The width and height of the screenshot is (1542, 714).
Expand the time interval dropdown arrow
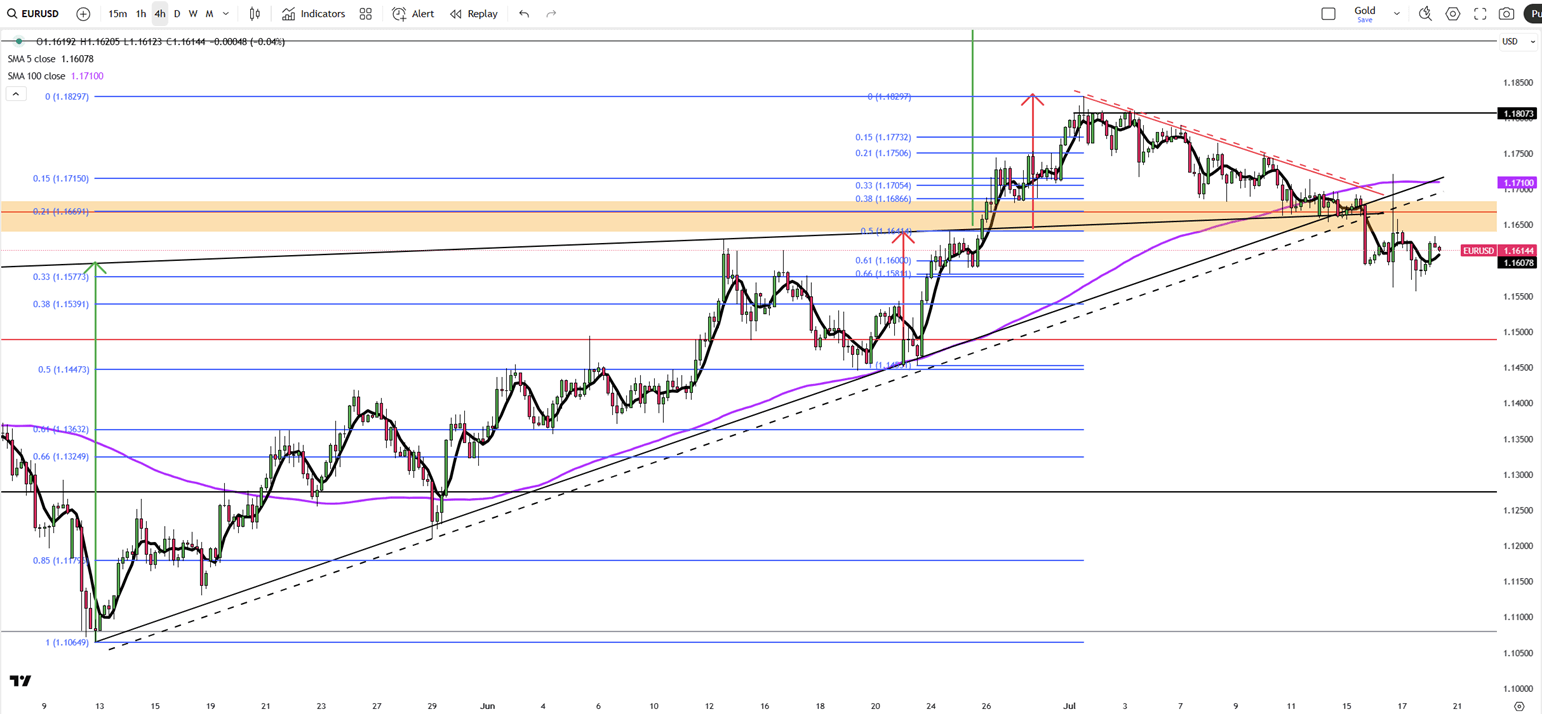(x=226, y=14)
